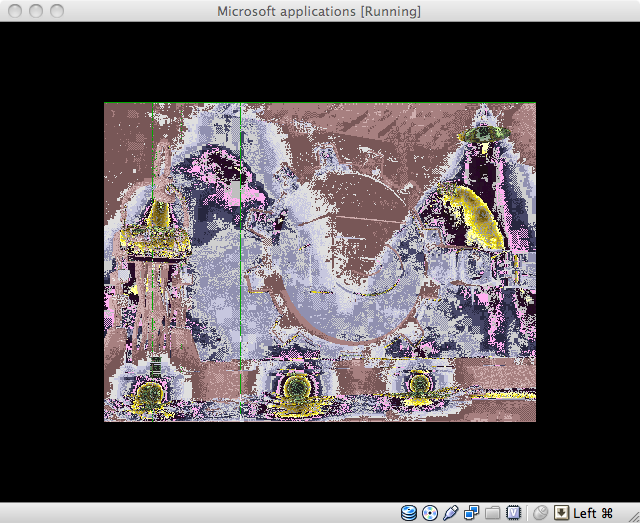
Task: Open the optical CD/DVD drive status icon
Action: pos(430,512)
